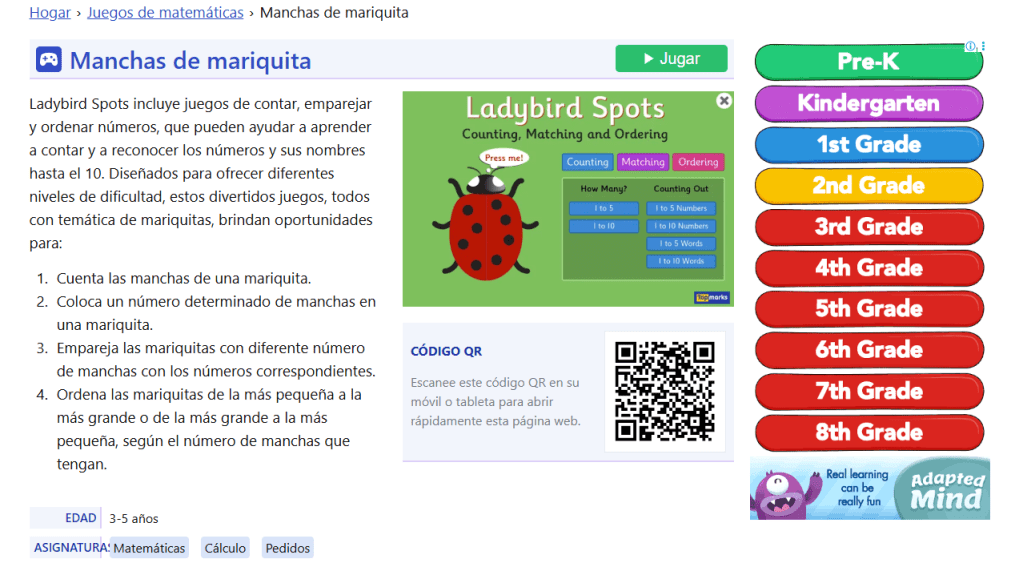Open the Juegos de matemáticas breadcrumb
Image resolution: width=1023 pixels, height=563 pixels.
[x=165, y=13]
